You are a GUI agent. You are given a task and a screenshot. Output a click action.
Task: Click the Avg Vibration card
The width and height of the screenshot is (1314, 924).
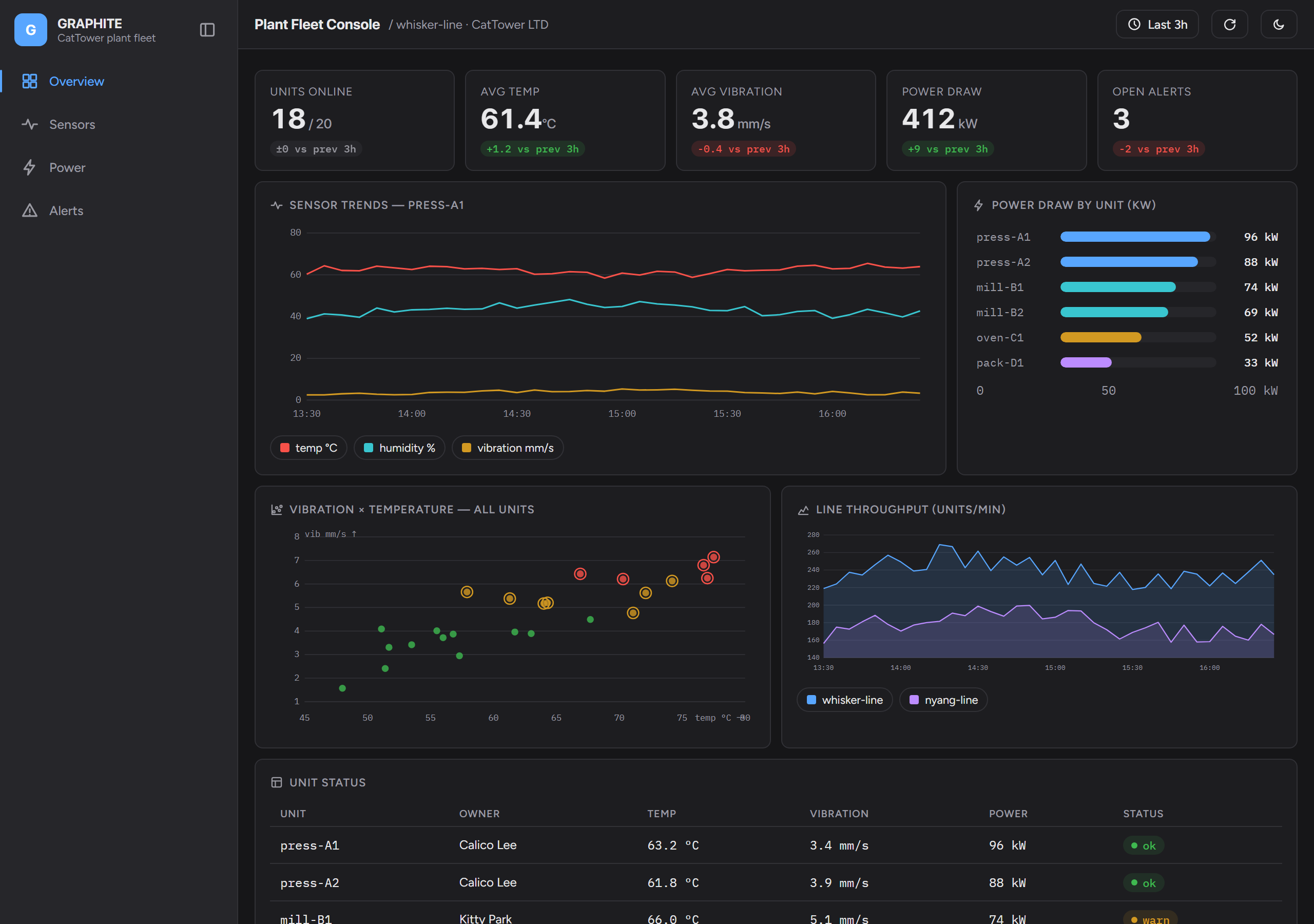[x=776, y=120]
